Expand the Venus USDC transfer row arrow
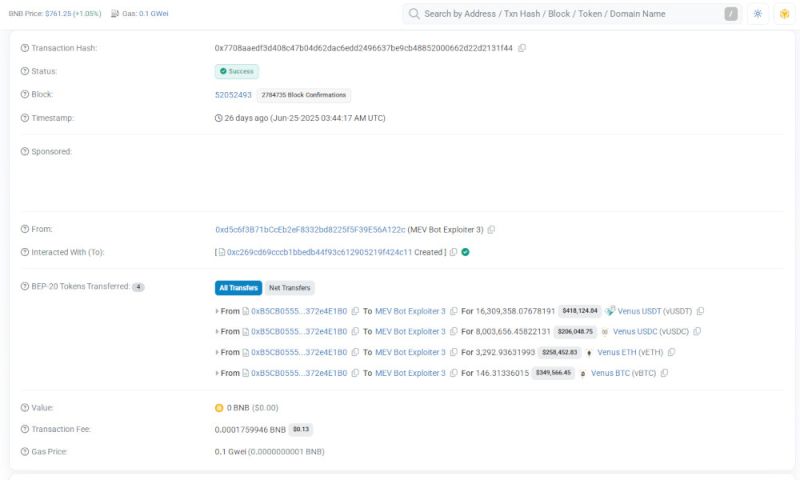The image size is (800, 480). [217, 332]
